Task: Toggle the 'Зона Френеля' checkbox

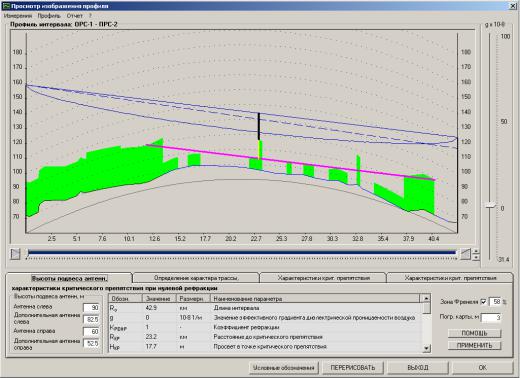Action: coord(483,302)
